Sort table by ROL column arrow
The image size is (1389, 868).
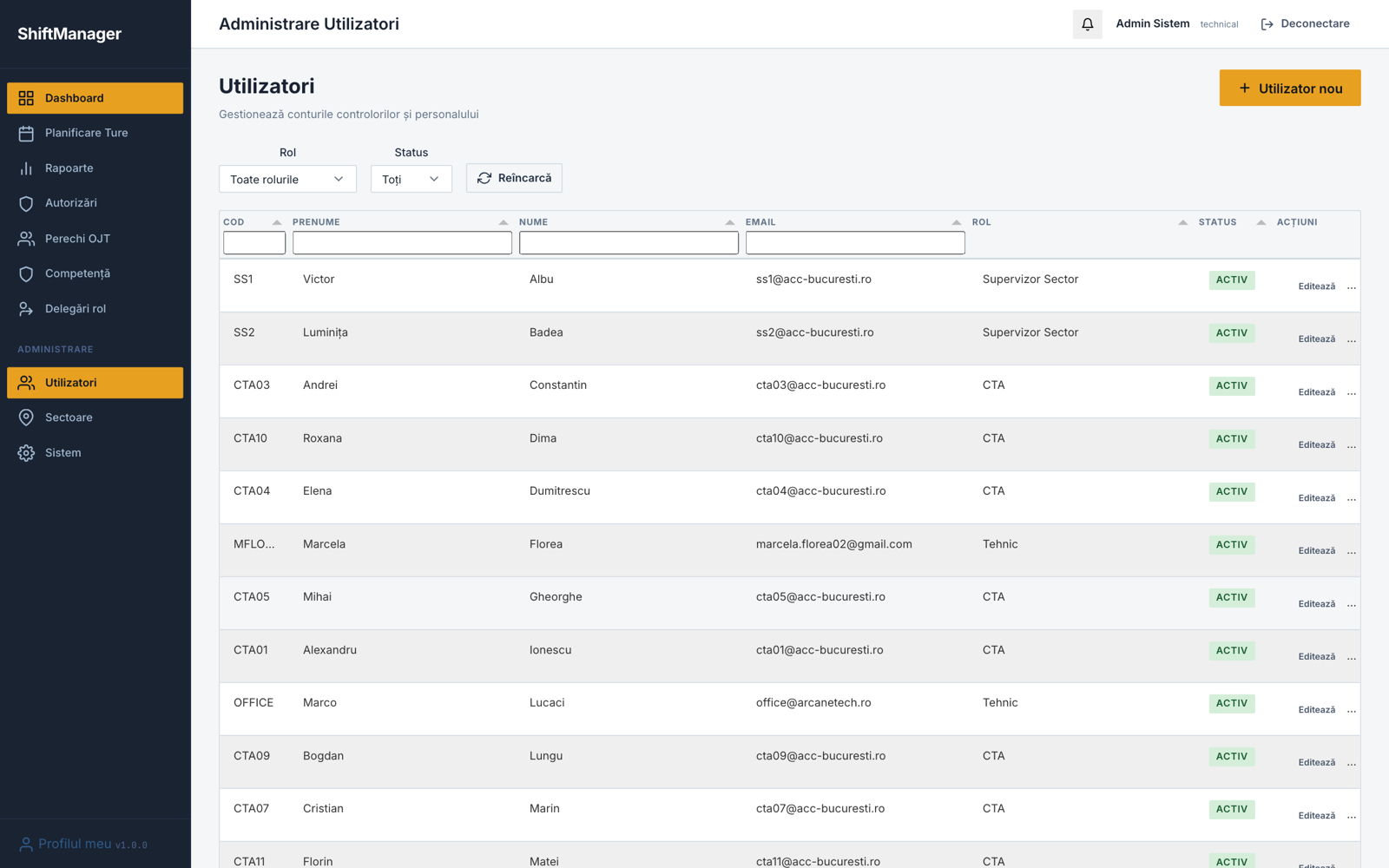coord(1183,222)
